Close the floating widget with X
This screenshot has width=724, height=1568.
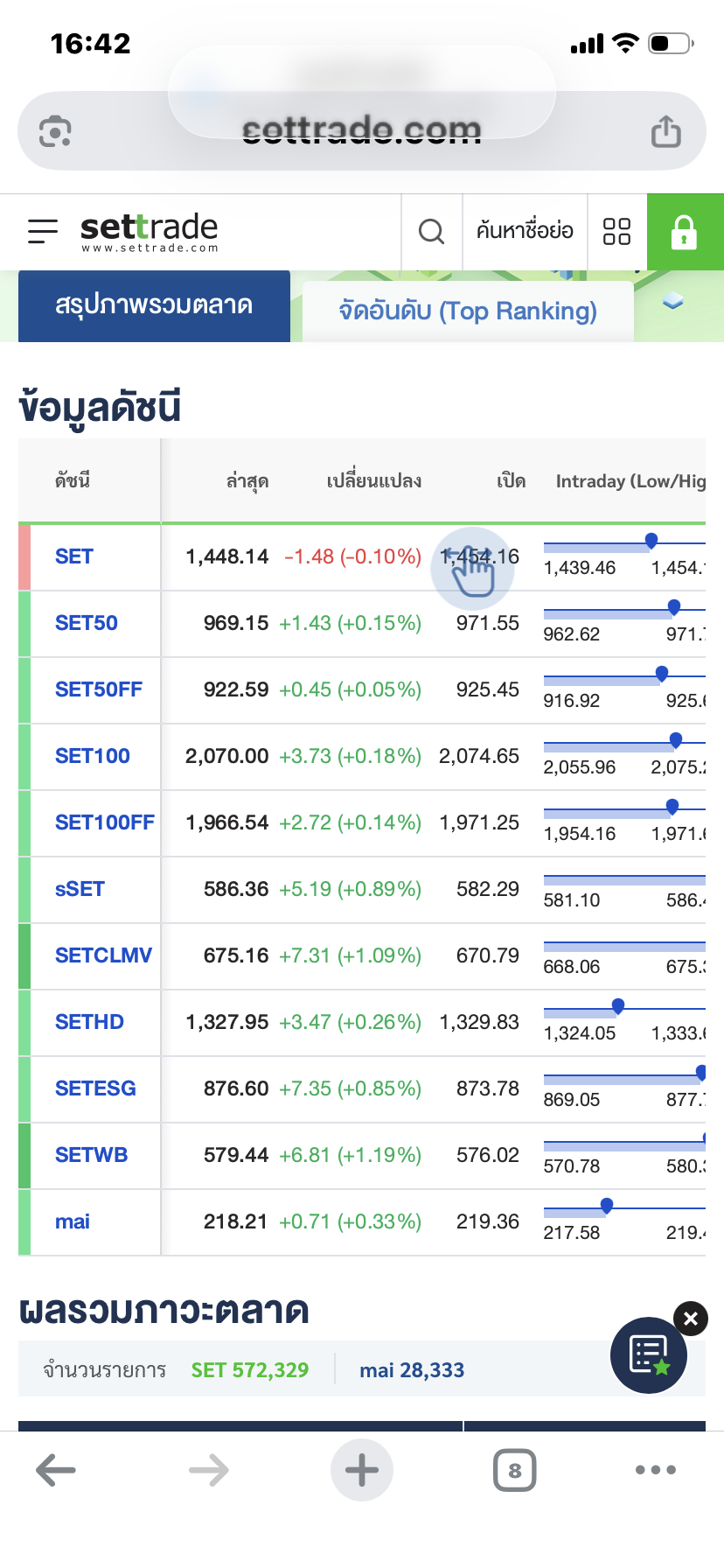[691, 1319]
